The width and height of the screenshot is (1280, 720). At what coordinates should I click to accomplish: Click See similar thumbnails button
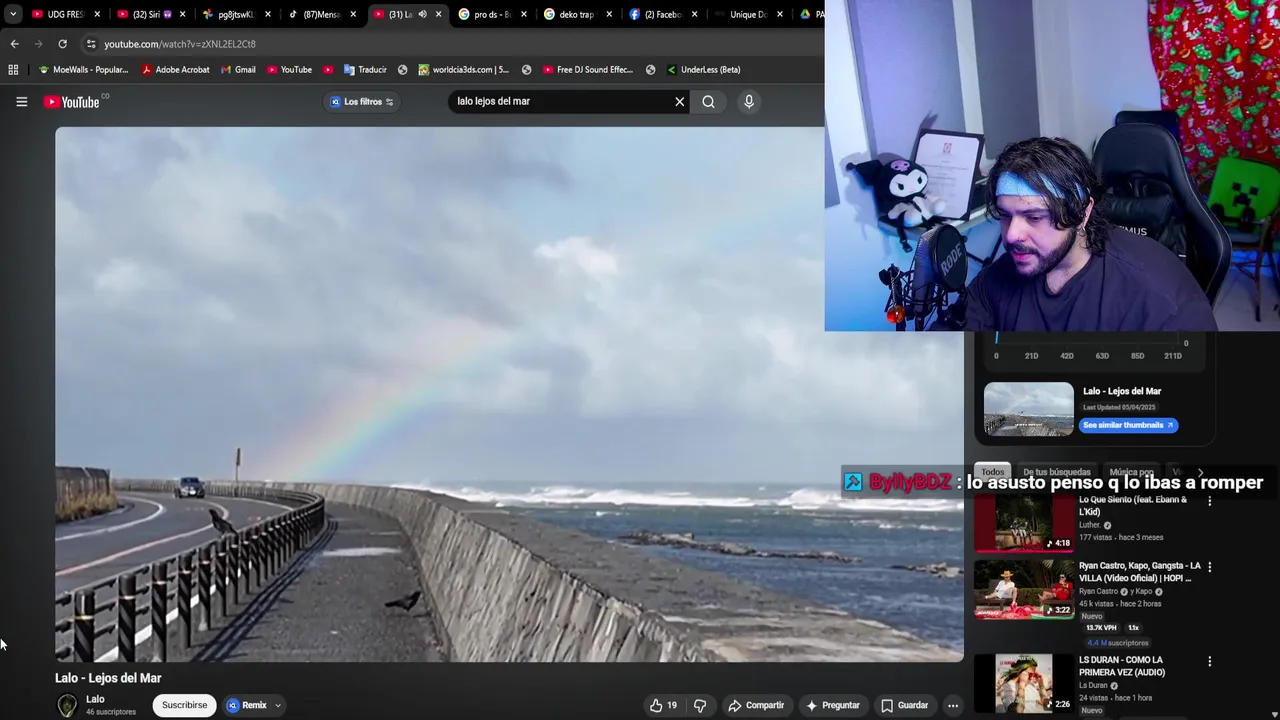point(1128,425)
